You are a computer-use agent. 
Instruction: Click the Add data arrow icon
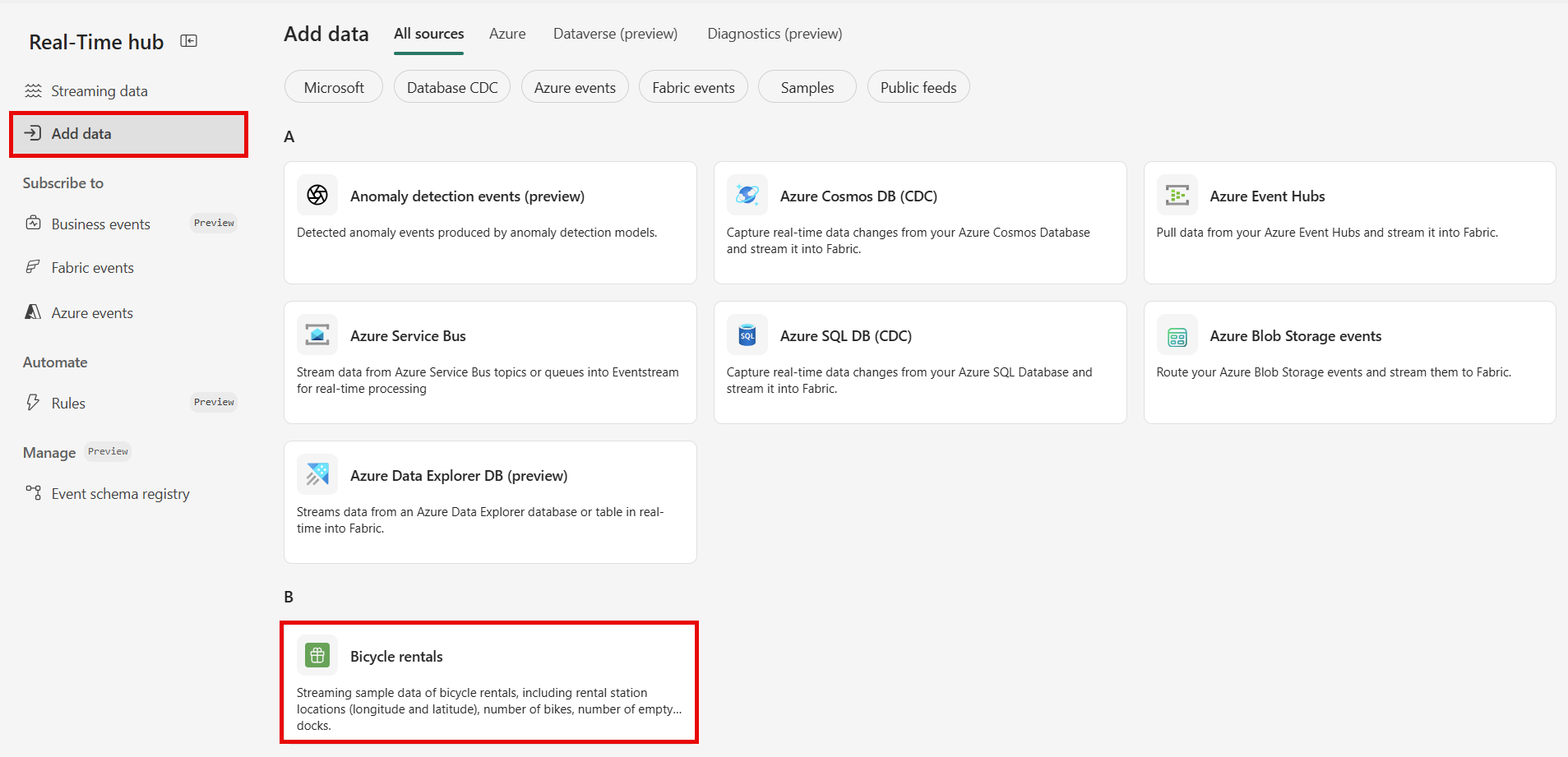click(33, 133)
